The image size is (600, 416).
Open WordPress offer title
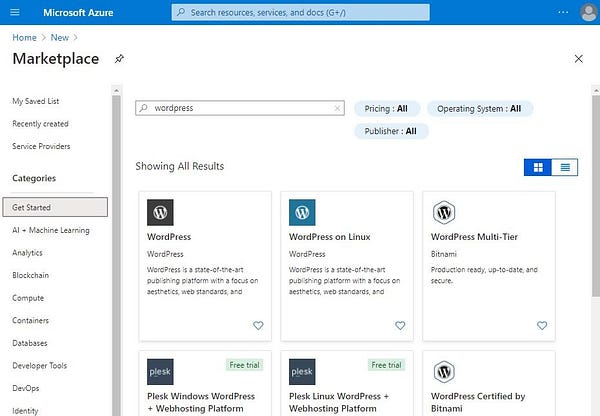point(169,237)
